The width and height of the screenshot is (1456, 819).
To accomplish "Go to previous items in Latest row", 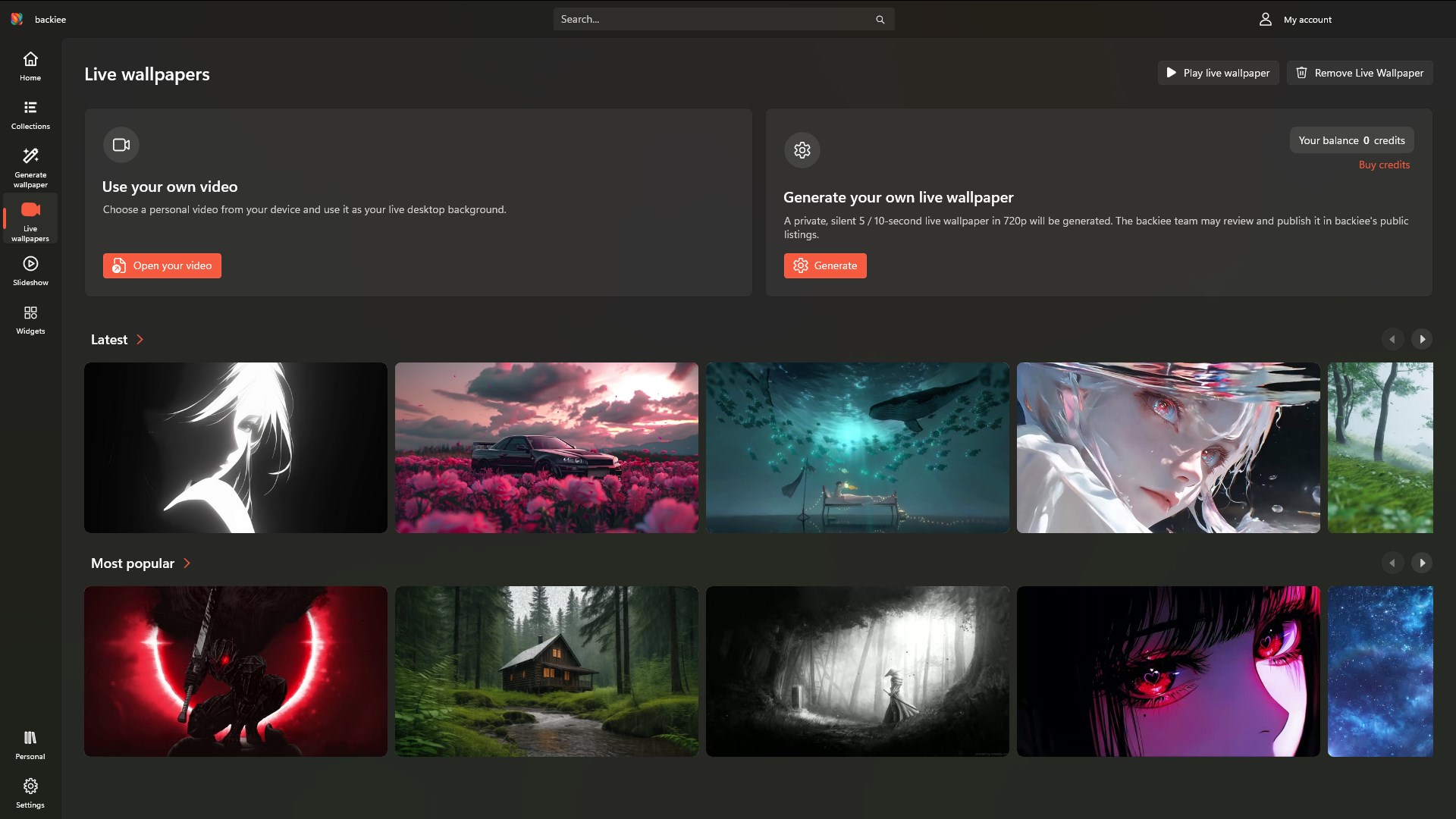I will 1392,339.
